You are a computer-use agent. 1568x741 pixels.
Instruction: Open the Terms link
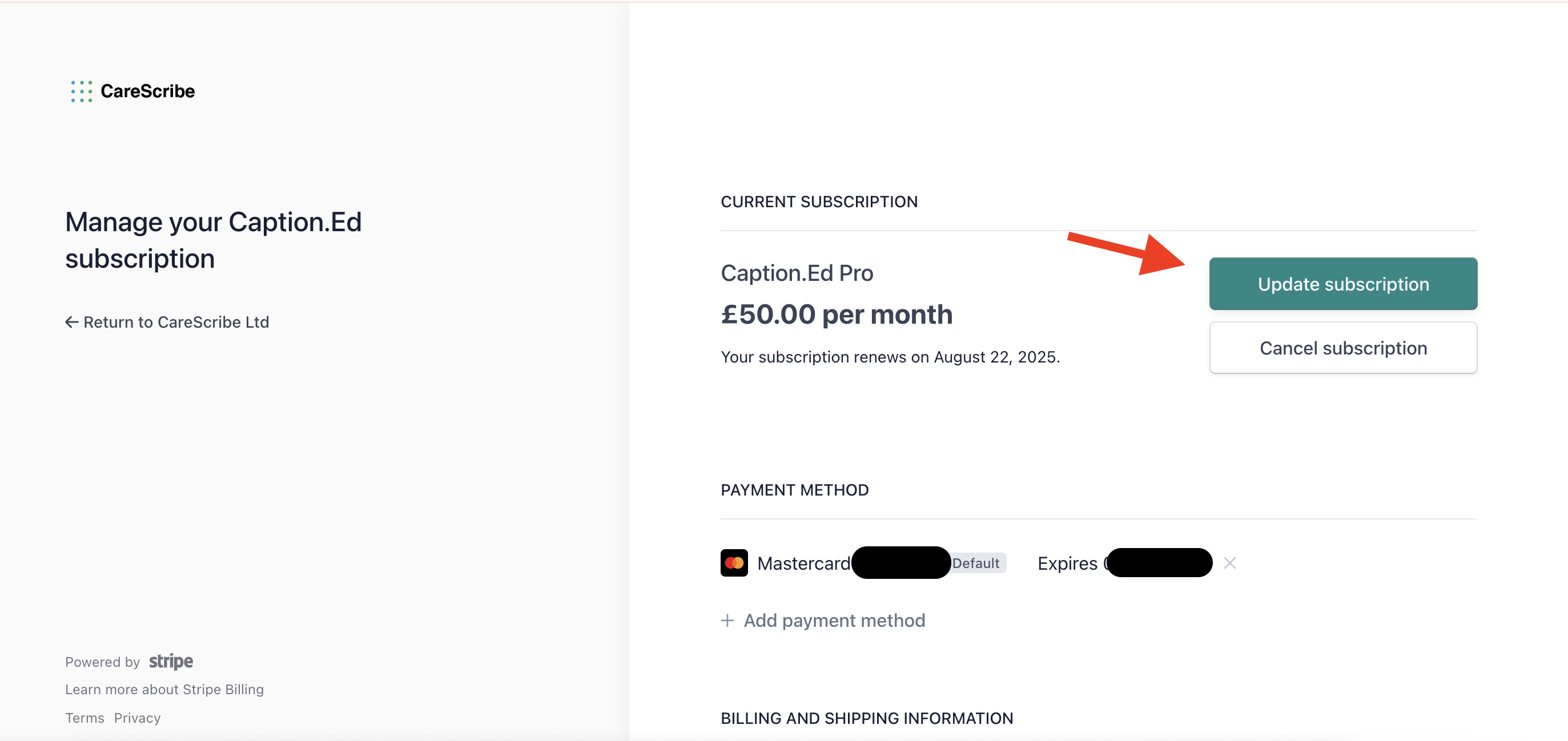click(x=85, y=718)
